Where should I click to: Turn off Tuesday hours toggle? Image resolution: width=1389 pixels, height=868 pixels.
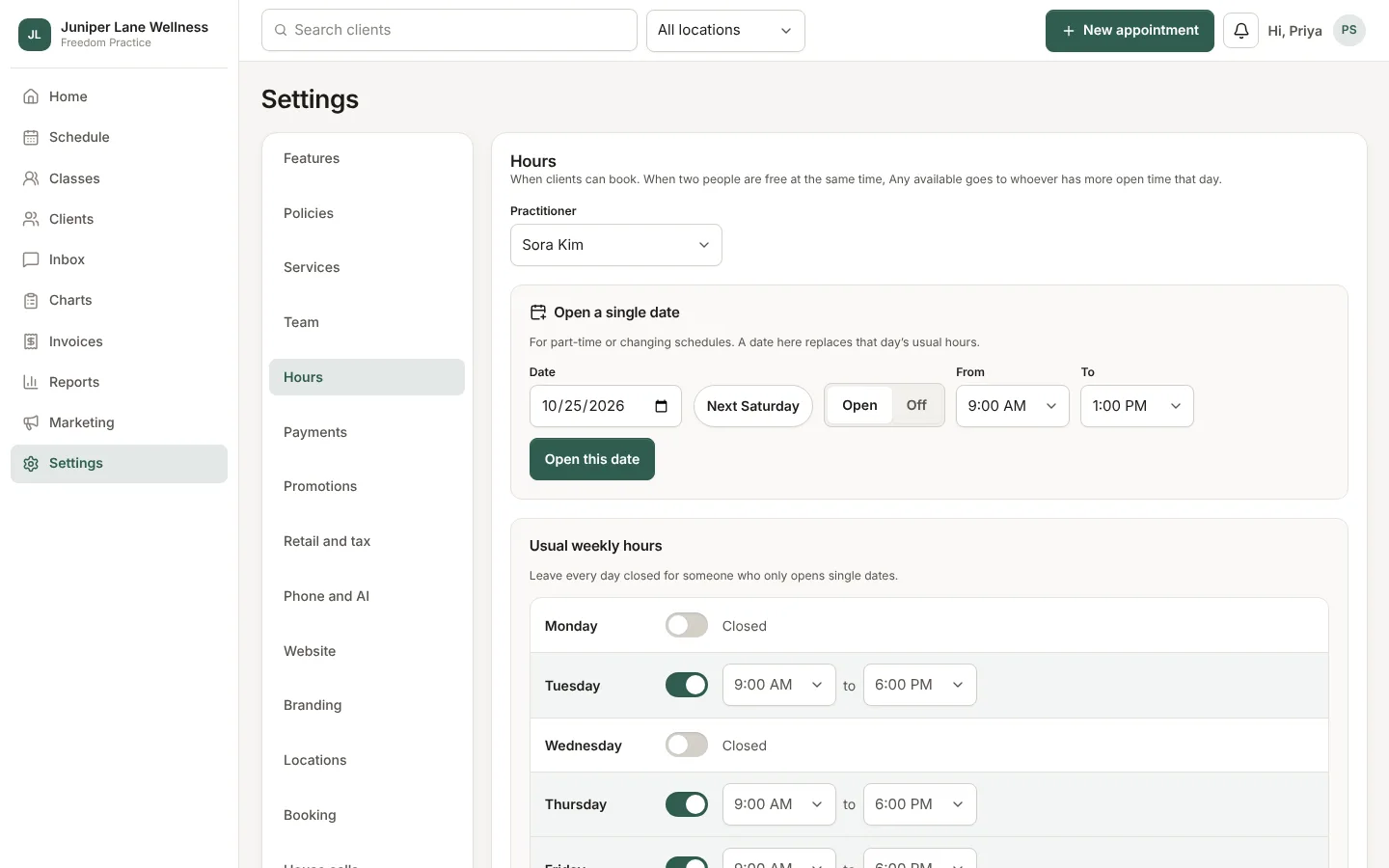pyautogui.click(x=687, y=685)
